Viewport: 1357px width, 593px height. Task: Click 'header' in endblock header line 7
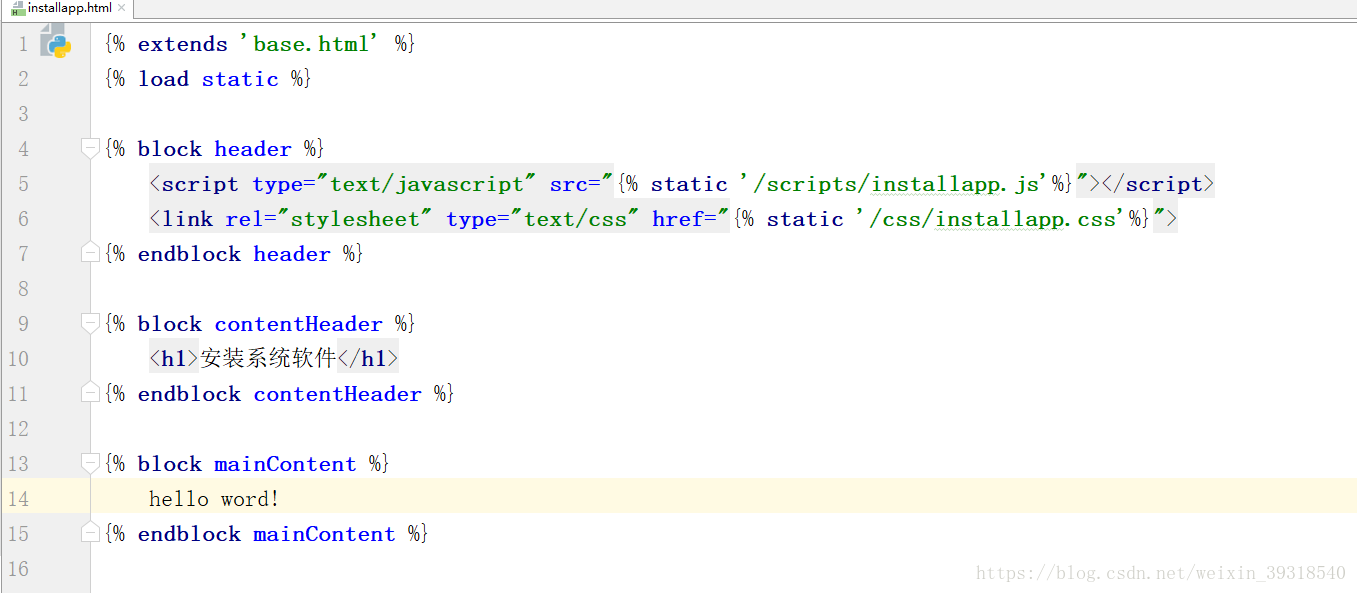[291, 254]
